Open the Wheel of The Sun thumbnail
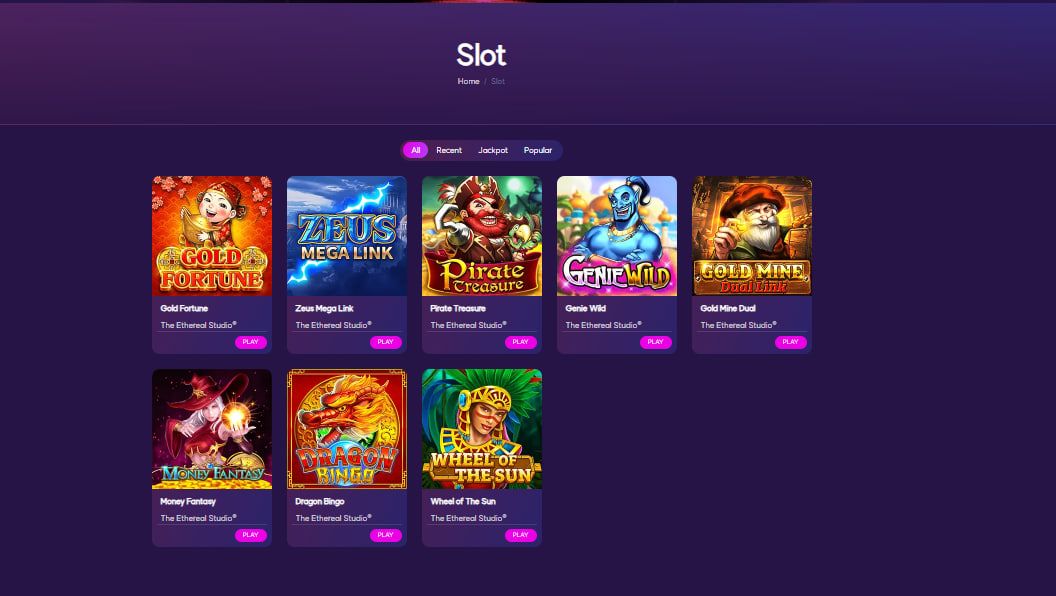 [482, 429]
